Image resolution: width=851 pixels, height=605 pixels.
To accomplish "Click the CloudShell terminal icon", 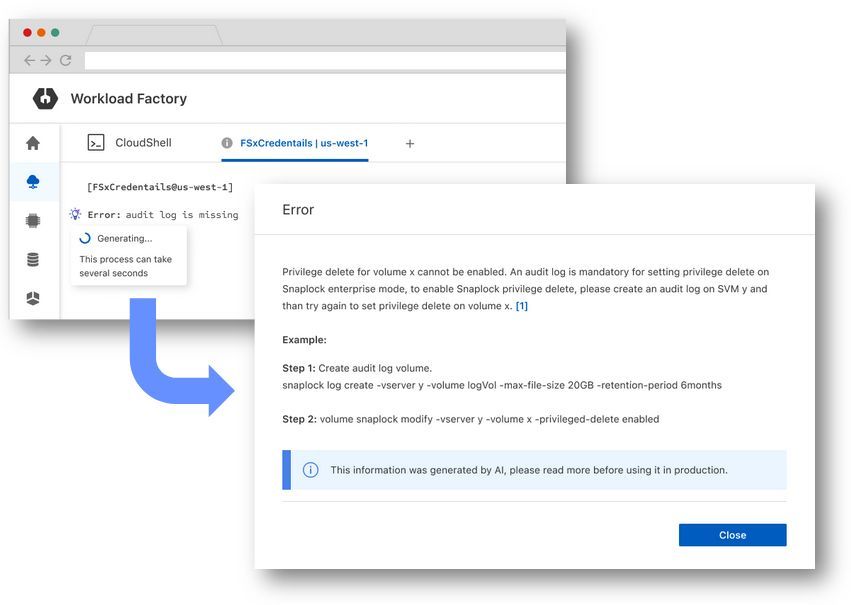I will tap(96, 143).
